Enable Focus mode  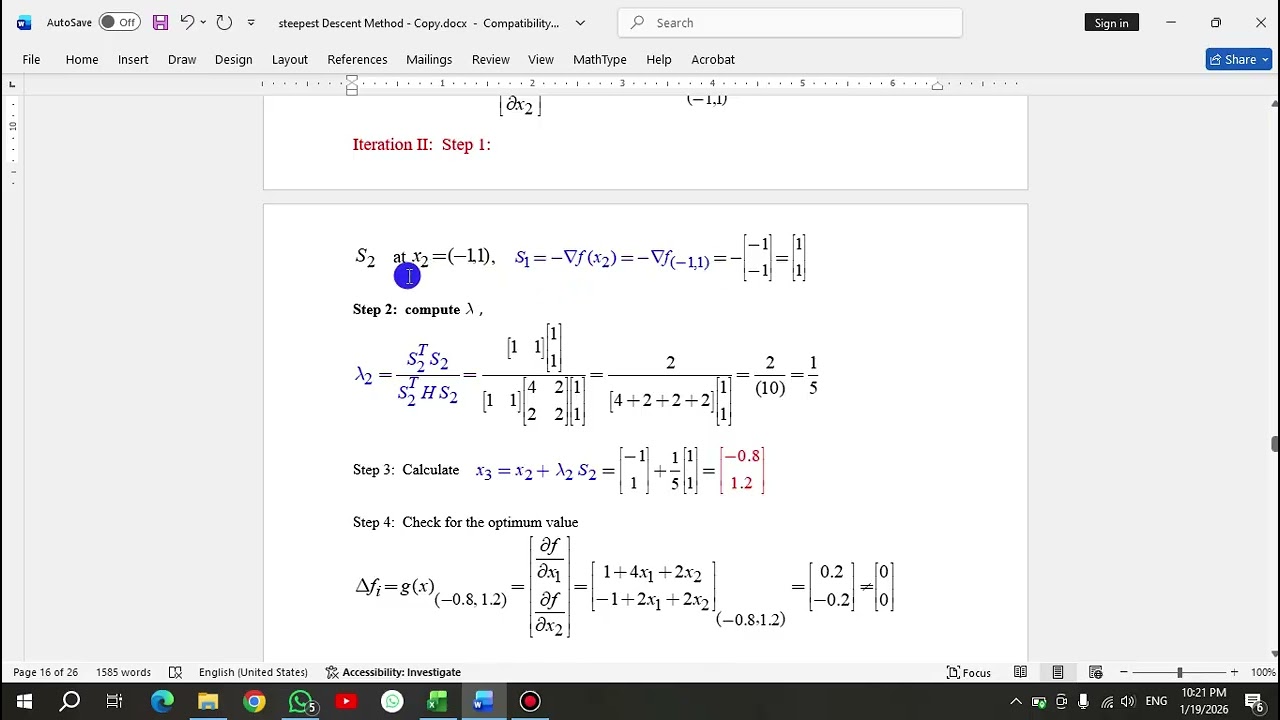(x=969, y=672)
